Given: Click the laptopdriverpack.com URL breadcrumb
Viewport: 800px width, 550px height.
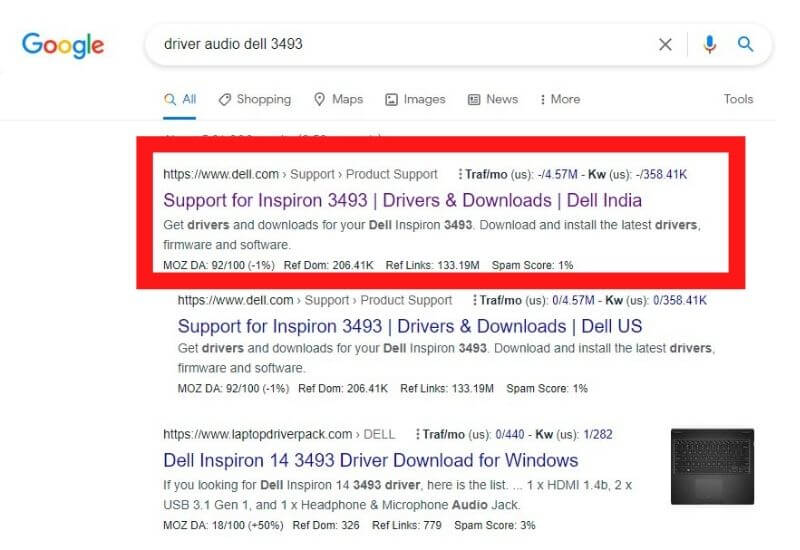Looking at the screenshot, I should point(258,435).
